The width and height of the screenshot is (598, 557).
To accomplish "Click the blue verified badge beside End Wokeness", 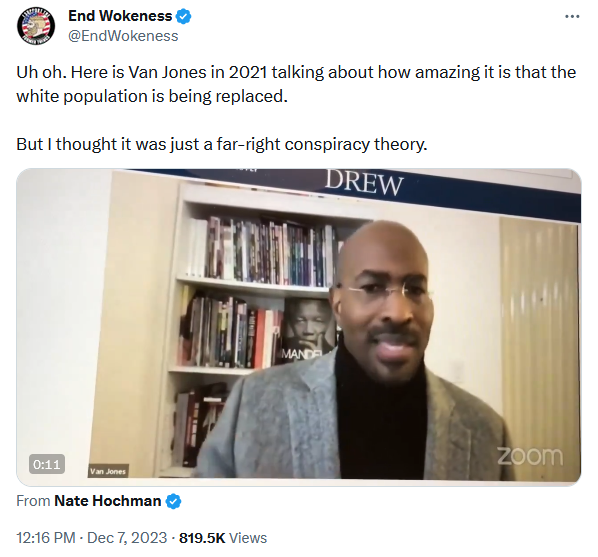I will pos(183,16).
